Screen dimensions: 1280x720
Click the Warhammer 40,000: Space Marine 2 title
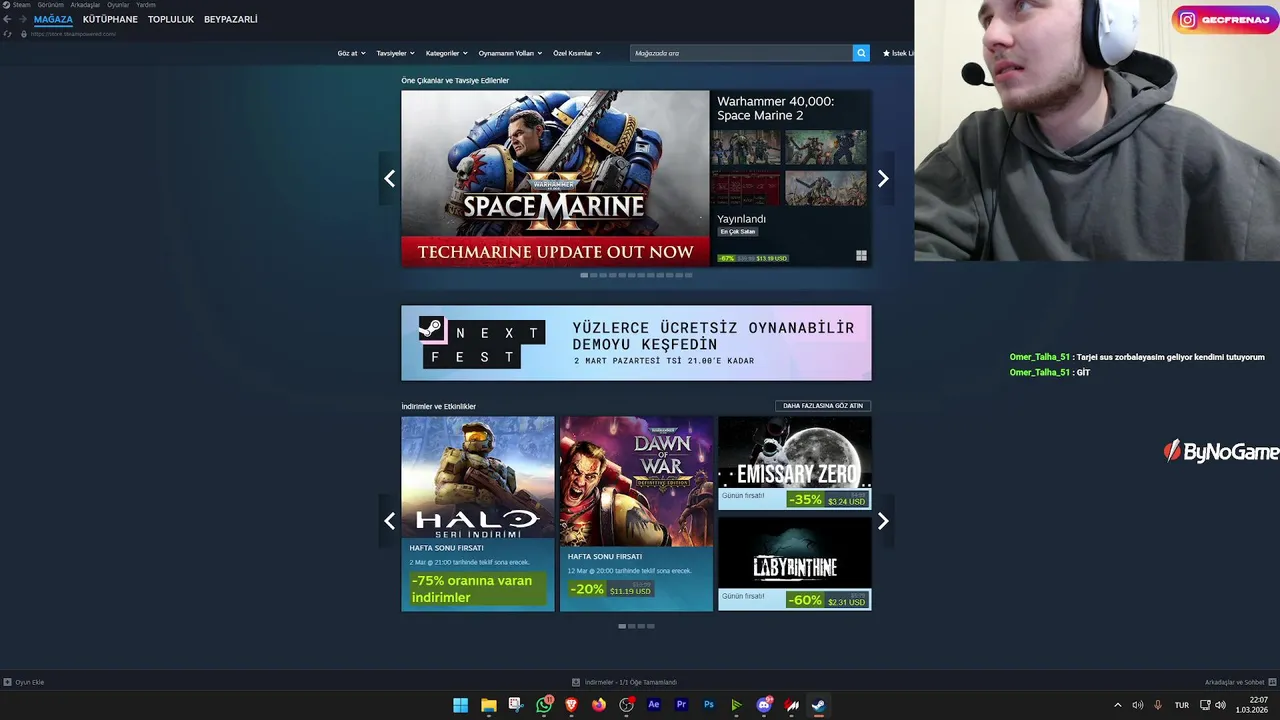775,108
